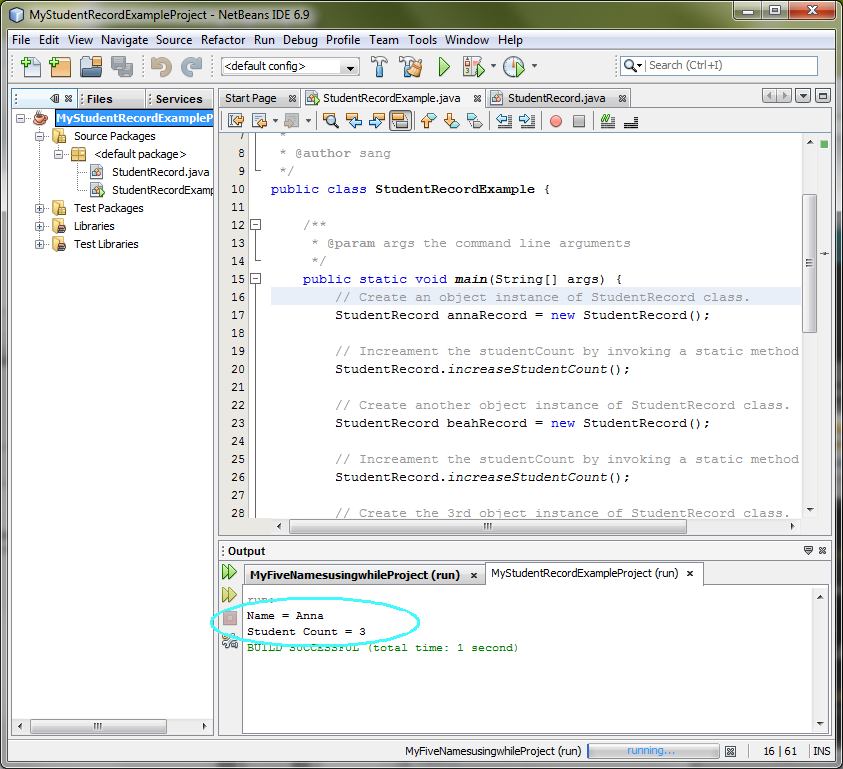The image size is (843, 769).
Task: Click the Undo arrow icon
Action: [x=161, y=67]
